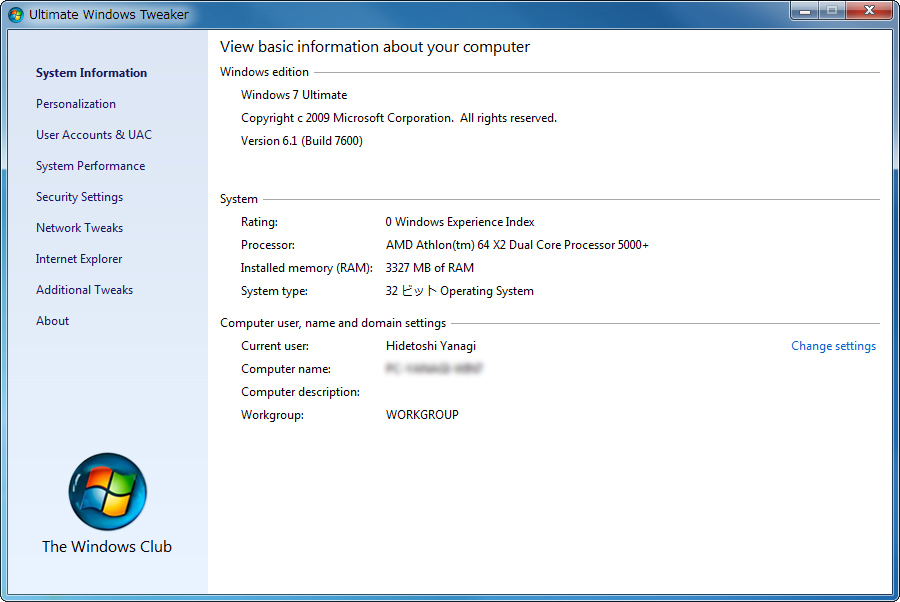Screen dimensions: 900x602
Task: Switch to Network Tweaks
Action: (79, 228)
